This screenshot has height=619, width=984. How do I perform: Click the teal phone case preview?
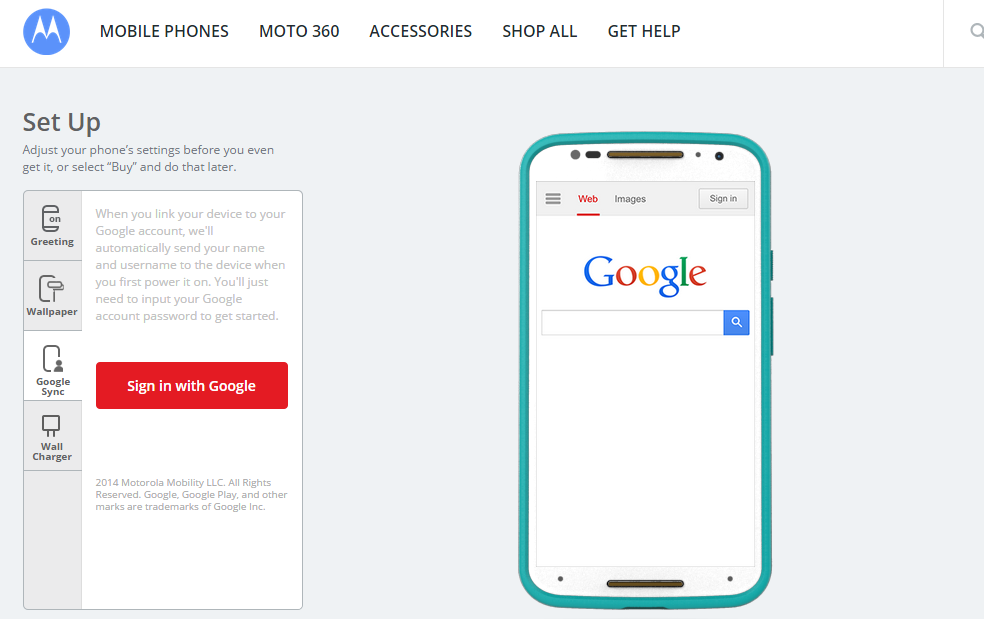click(645, 370)
